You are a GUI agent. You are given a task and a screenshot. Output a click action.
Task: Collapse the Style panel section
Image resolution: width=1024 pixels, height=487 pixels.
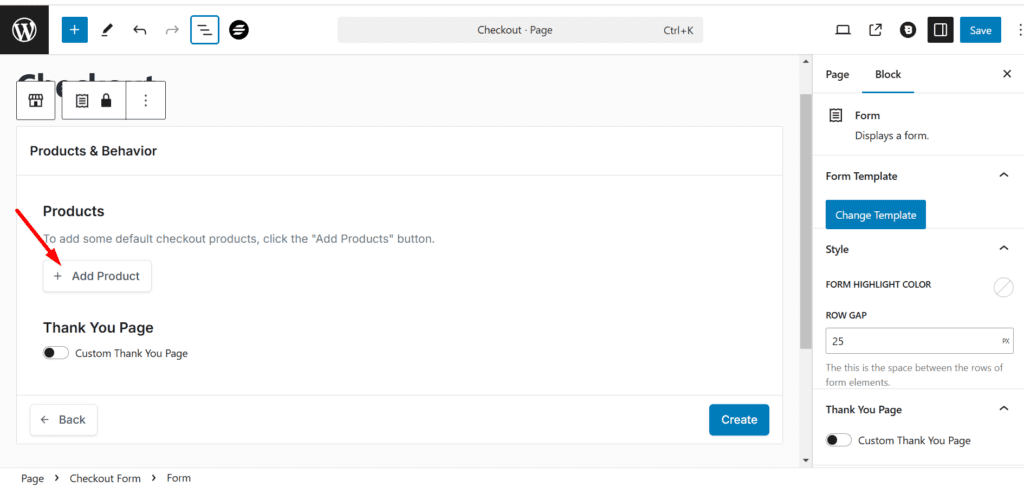pos(1004,249)
